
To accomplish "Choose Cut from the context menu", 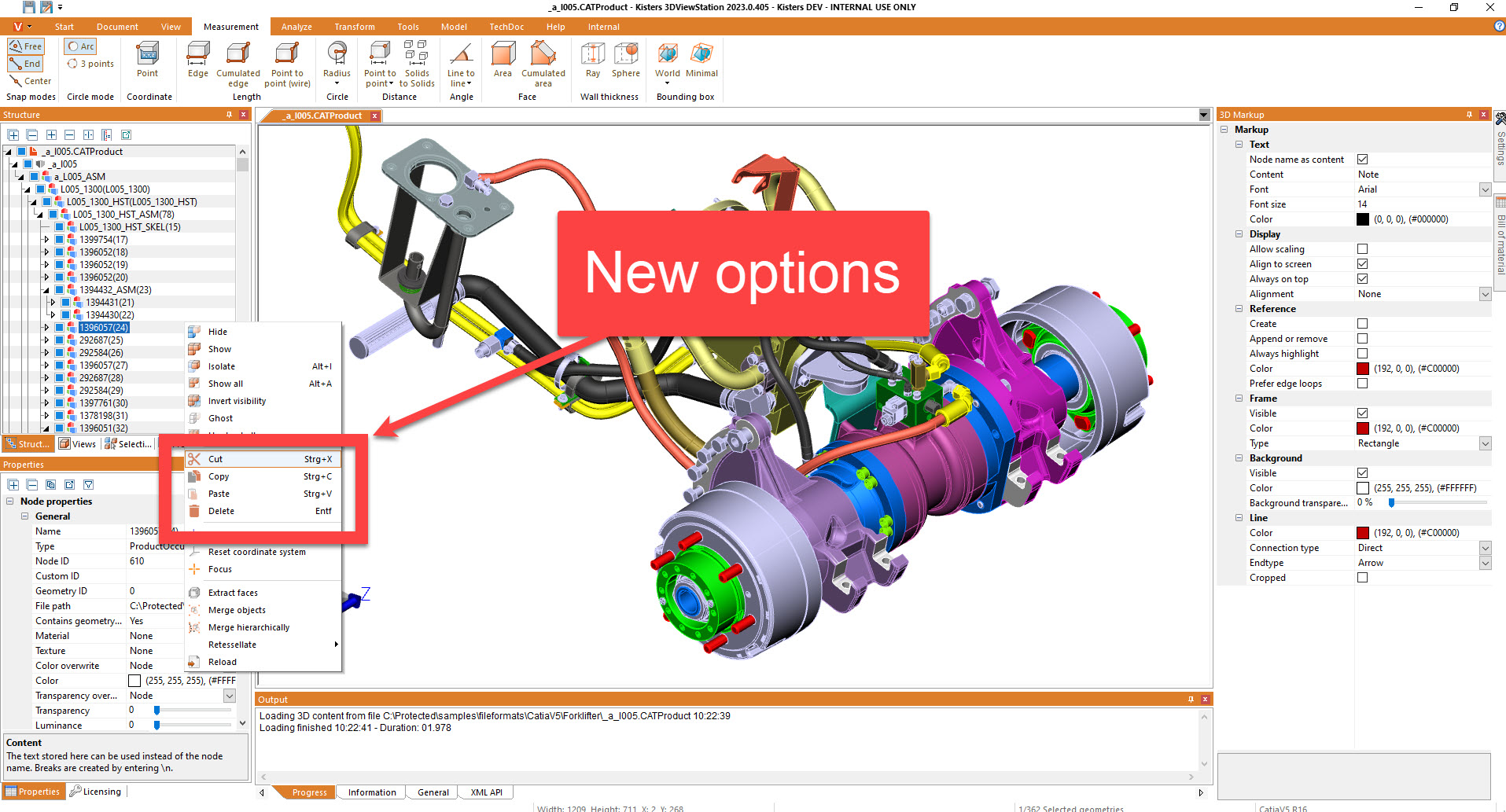I will coord(263,459).
